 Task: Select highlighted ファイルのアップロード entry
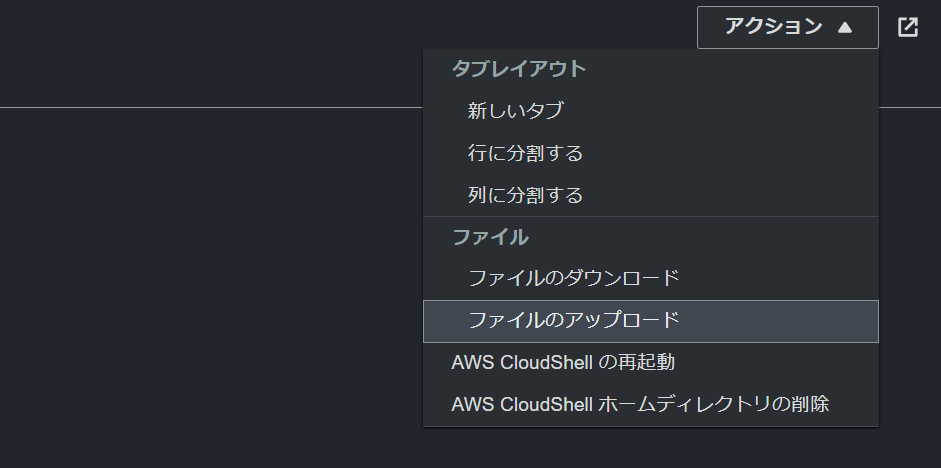pos(651,321)
